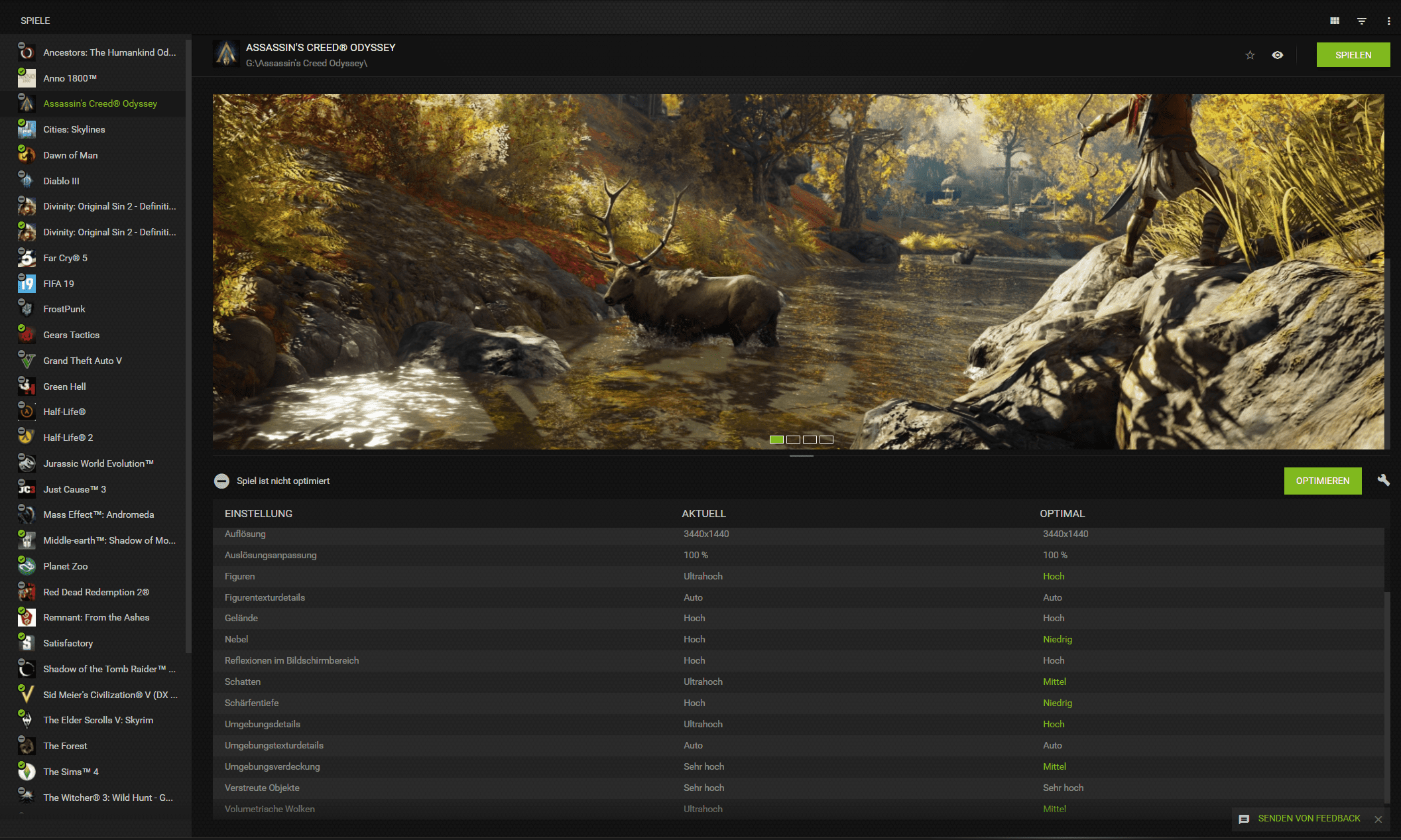Image resolution: width=1401 pixels, height=840 pixels.
Task: Click the EINSTELLUNG column header
Action: tap(259, 514)
